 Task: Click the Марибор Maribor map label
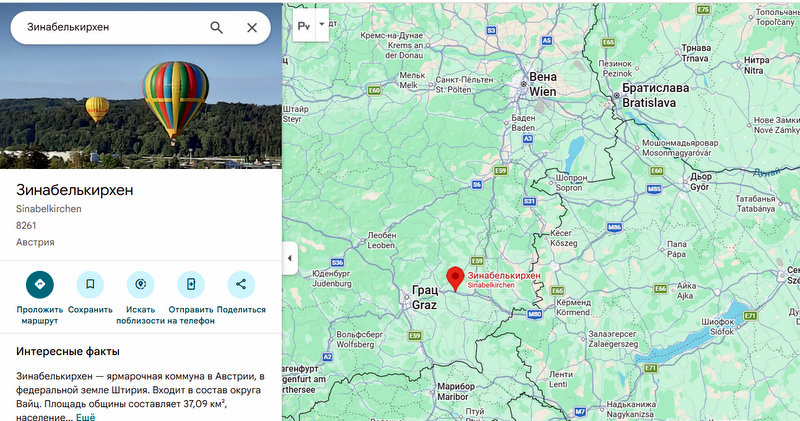pos(456,391)
